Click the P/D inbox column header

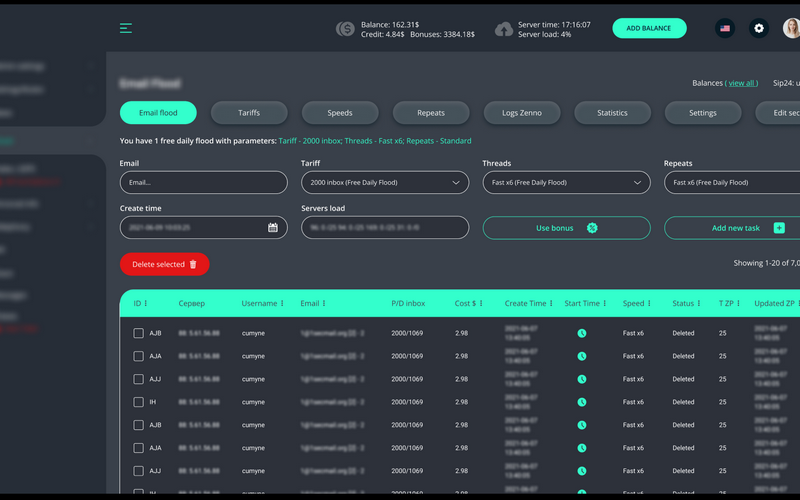(408, 303)
